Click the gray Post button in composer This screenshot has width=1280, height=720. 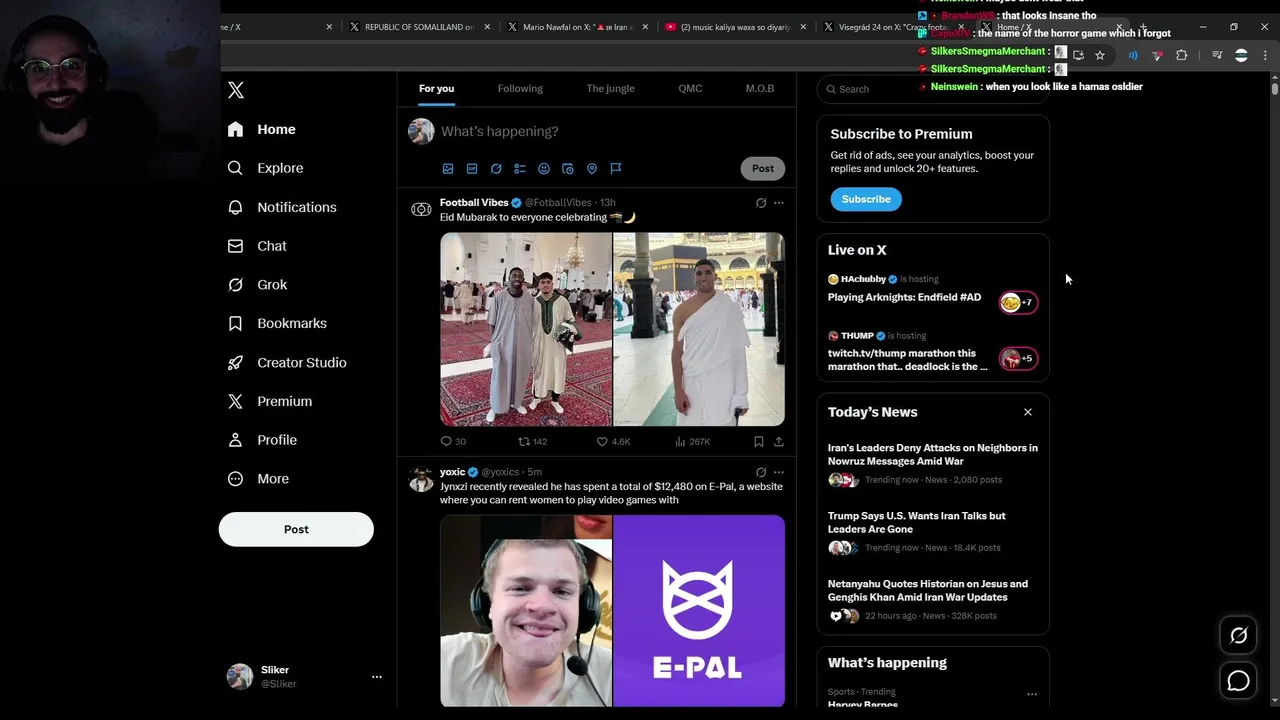(x=763, y=169)
